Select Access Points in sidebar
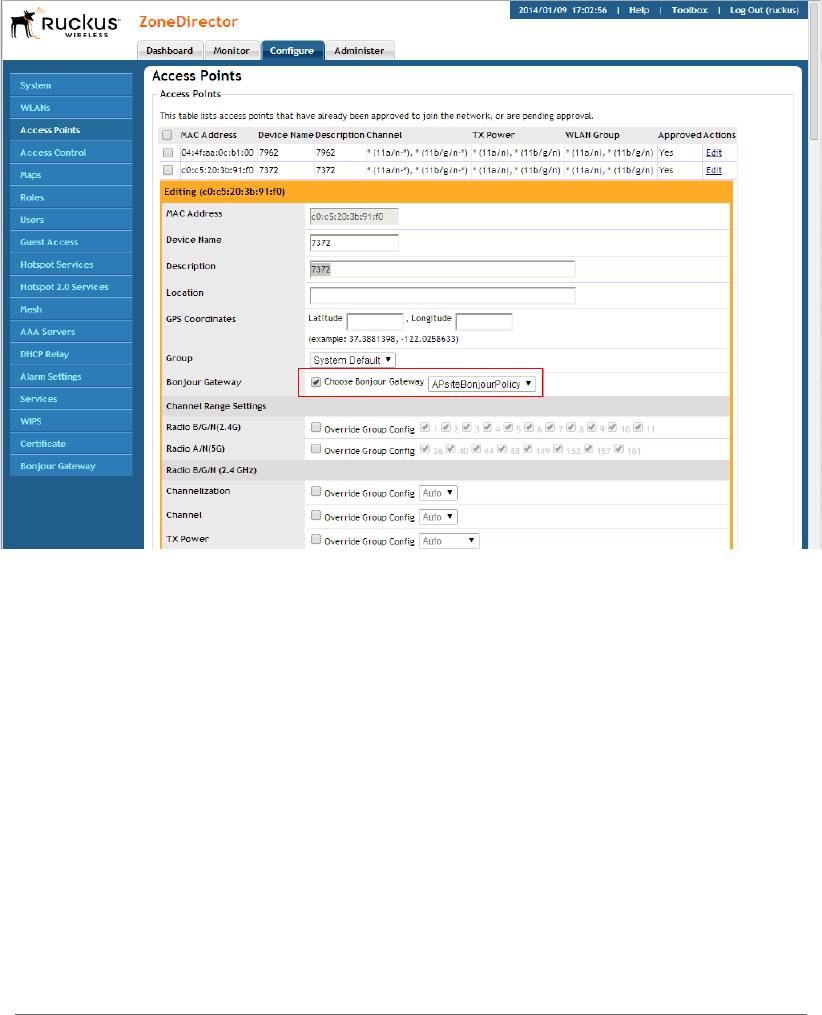Viewport: 822px width, 1015px height. (71, 130)
